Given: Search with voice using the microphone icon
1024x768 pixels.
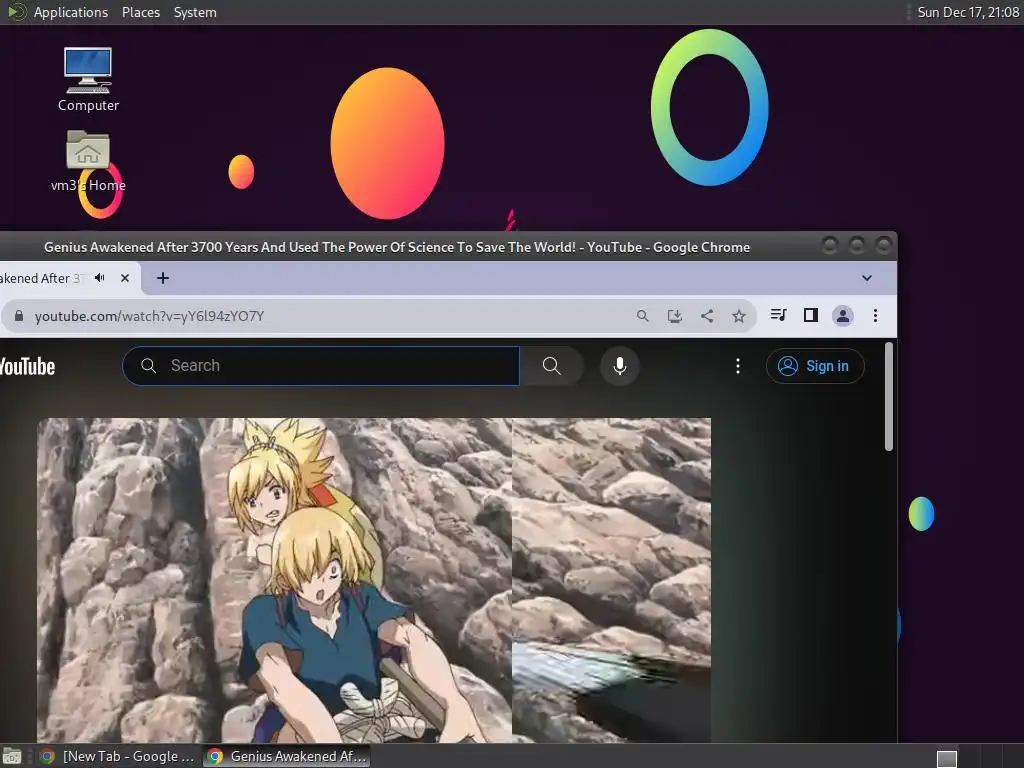Looking at the screenshot, I should point(620,366).
